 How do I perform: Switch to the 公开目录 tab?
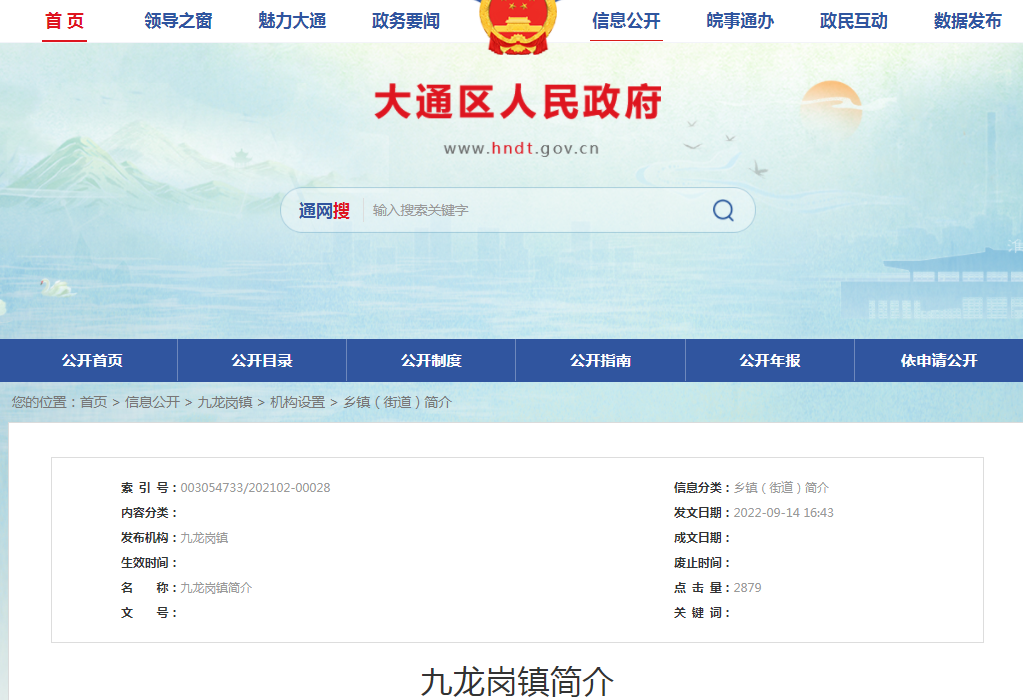[262, 361]
